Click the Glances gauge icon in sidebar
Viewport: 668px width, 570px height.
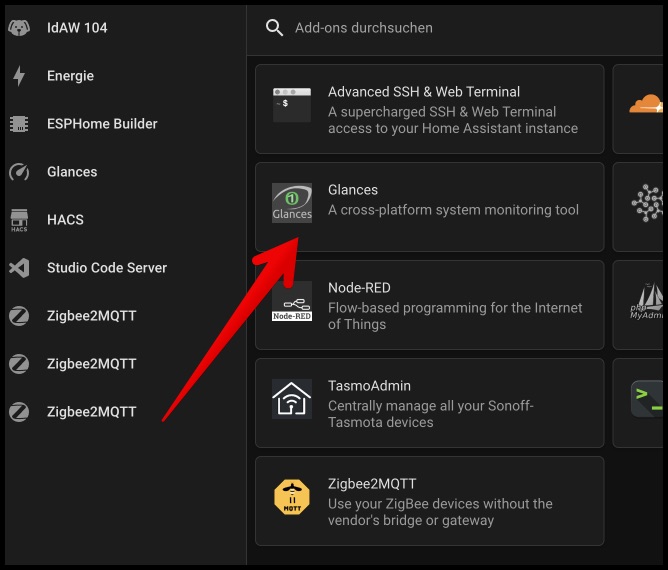[18, 172]
